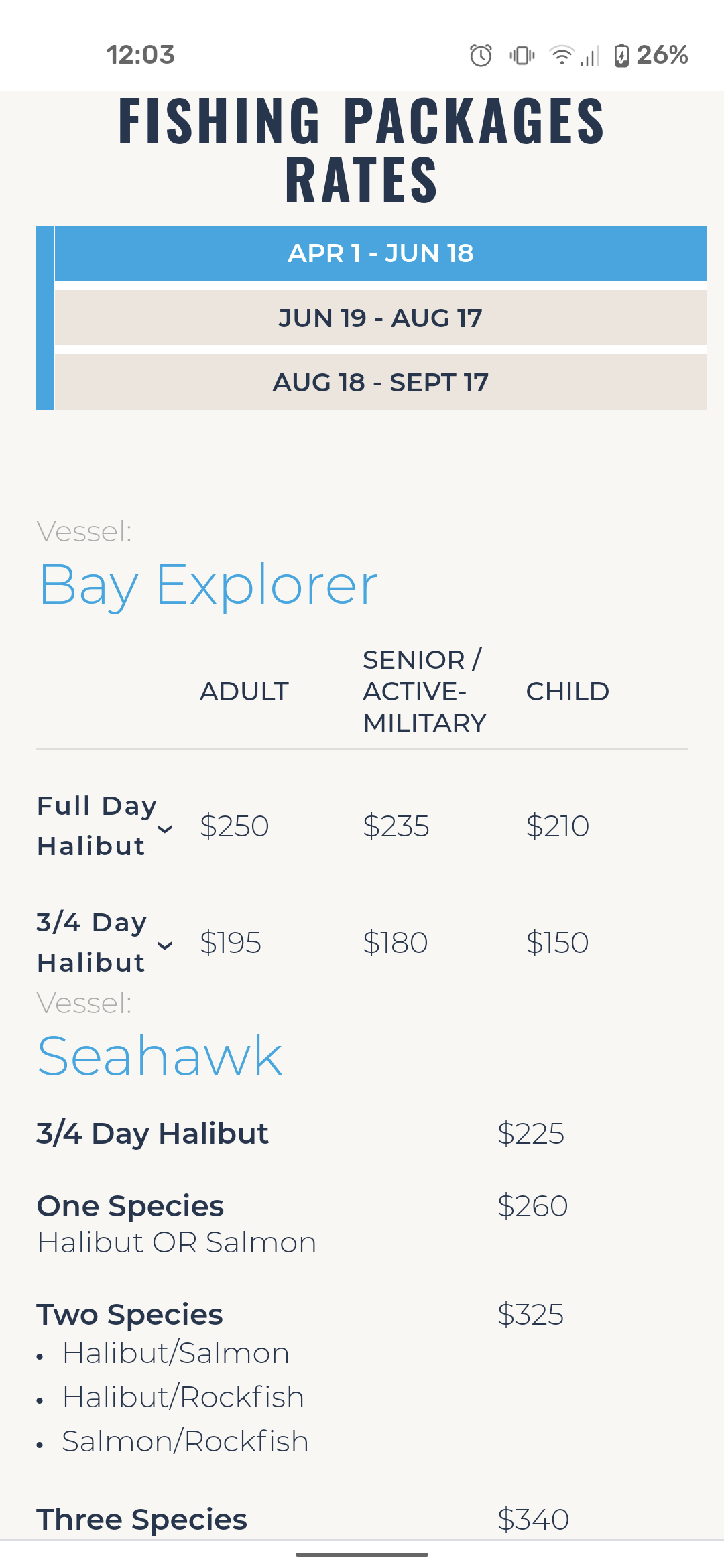Tap the One Species package heading
Image resolution: width=724 pixels, height=1568 pixels.
(x=130, y=1205)
